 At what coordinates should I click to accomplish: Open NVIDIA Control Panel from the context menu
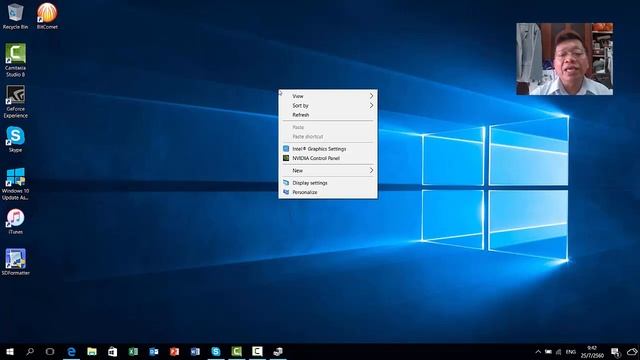(328, 158)
